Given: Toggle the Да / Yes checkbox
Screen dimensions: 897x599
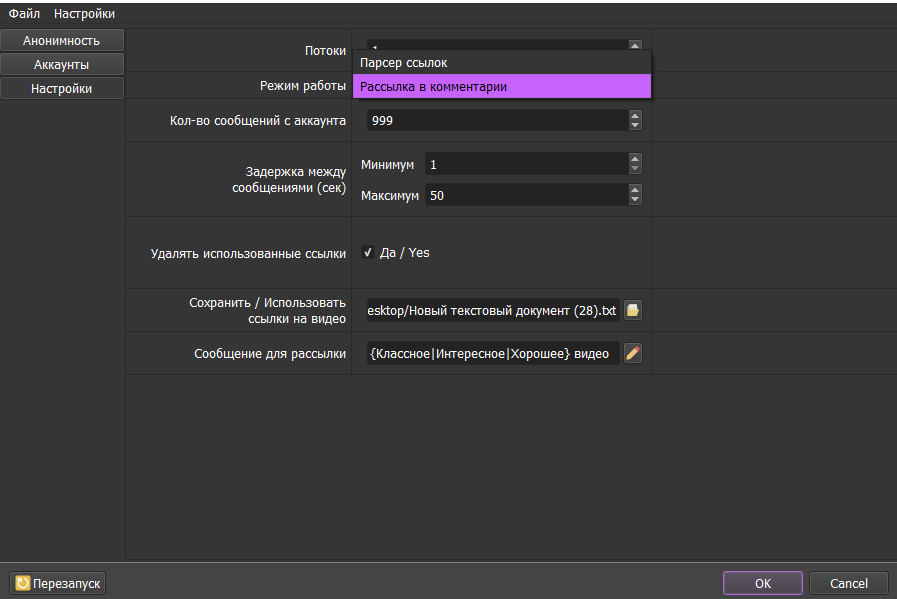Looking at the screenshot, I should pyautogui.click(x=368, y=252).
